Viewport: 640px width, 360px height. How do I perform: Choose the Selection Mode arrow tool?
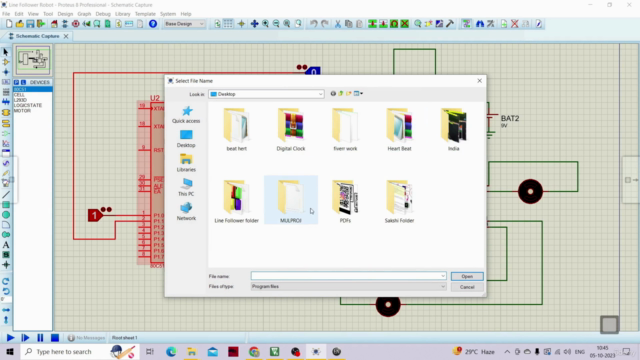click(x=6, y=52)
